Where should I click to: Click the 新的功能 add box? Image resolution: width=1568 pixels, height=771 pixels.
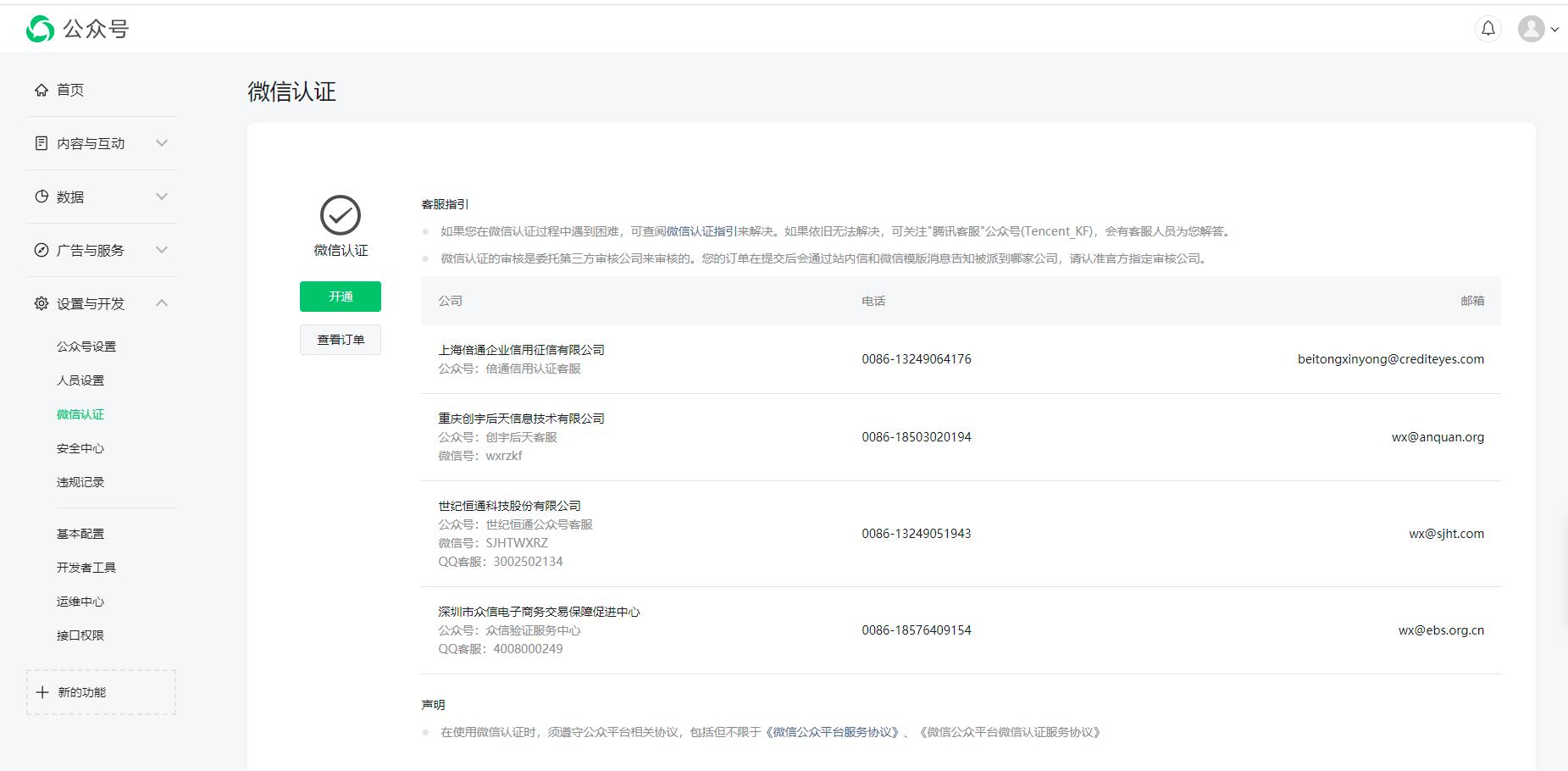click(102, 692)
